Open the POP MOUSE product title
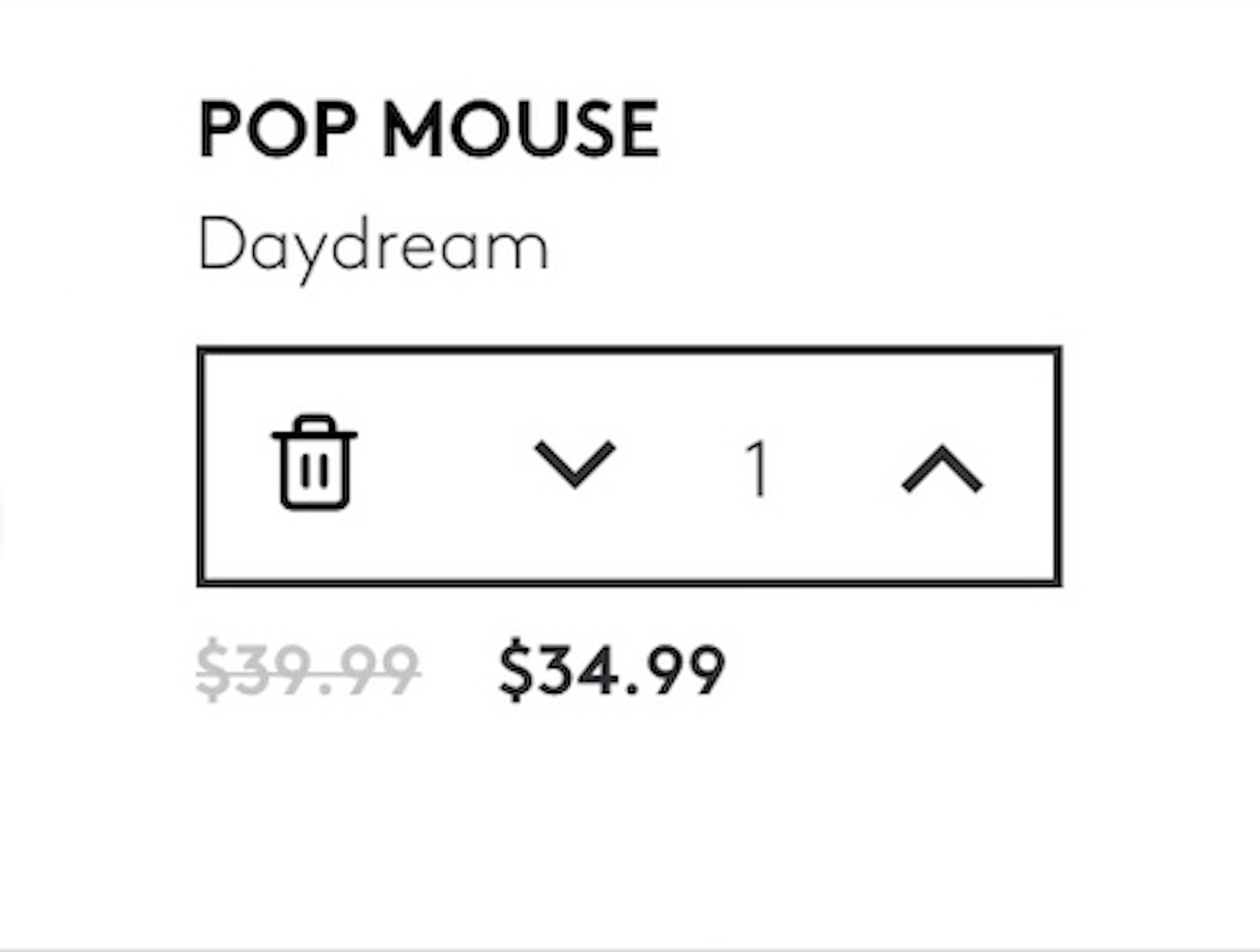Viewport: 1260px width, 952px height. pyautogui.click(x=429, y=128)
